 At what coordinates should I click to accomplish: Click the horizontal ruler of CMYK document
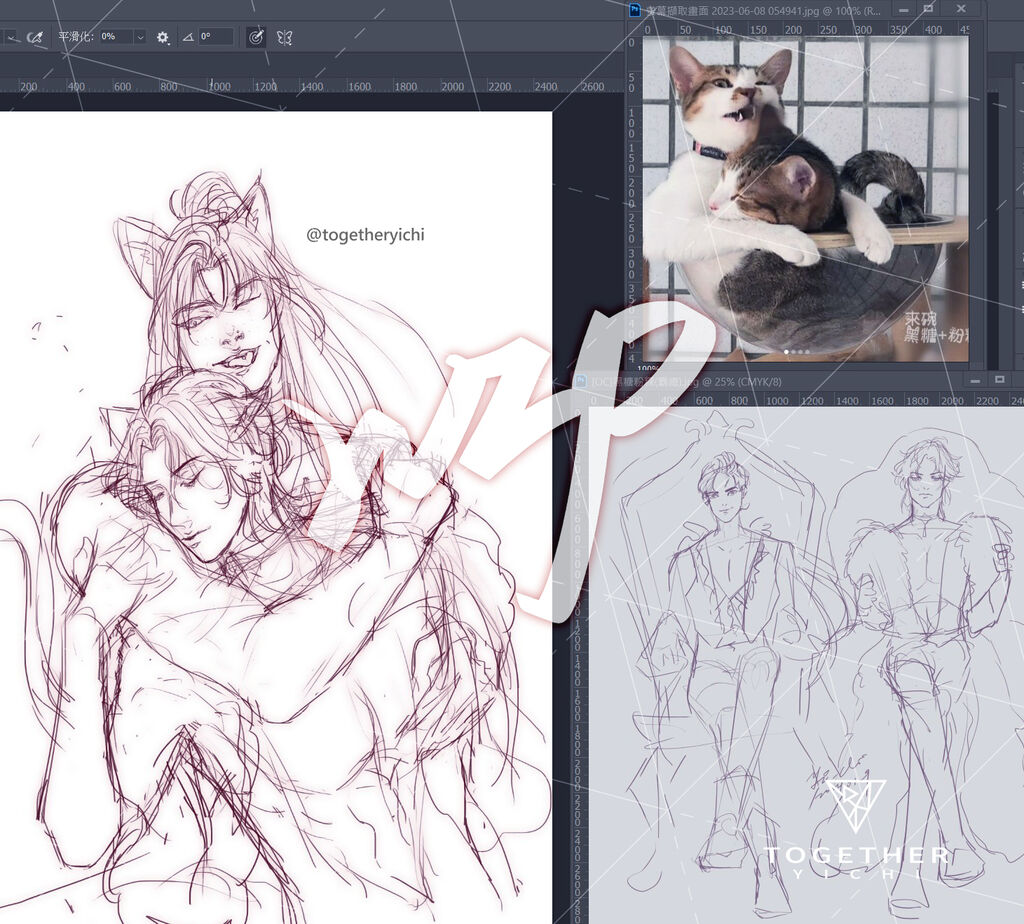[x=807, y=400]
